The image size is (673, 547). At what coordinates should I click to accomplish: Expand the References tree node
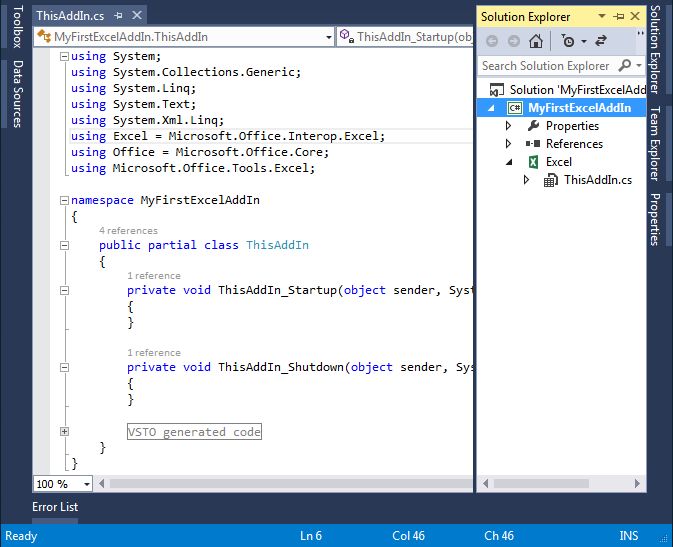509,144
